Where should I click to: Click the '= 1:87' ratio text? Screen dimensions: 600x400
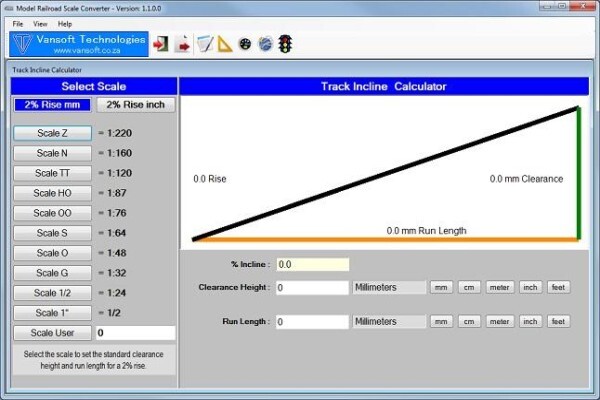pyautogui.click(x=112, y=193)
